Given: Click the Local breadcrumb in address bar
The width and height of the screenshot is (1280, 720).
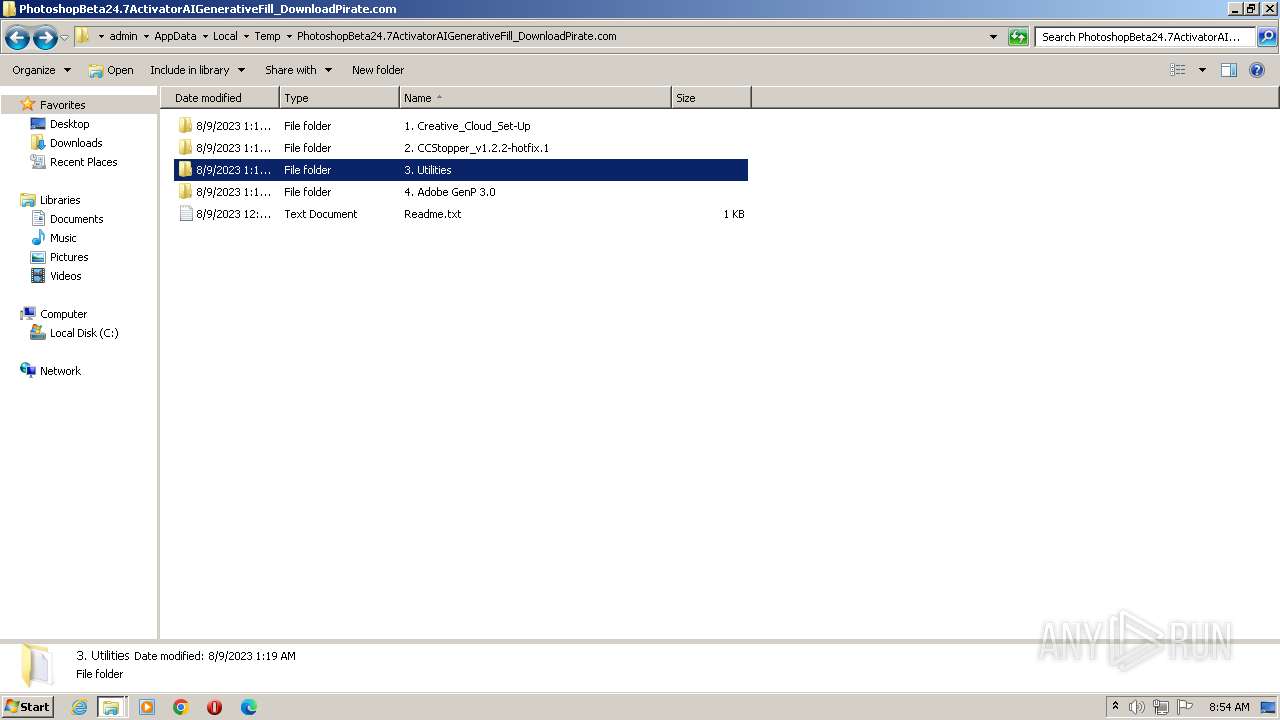Looking at the screenshot, I should 225,36.
